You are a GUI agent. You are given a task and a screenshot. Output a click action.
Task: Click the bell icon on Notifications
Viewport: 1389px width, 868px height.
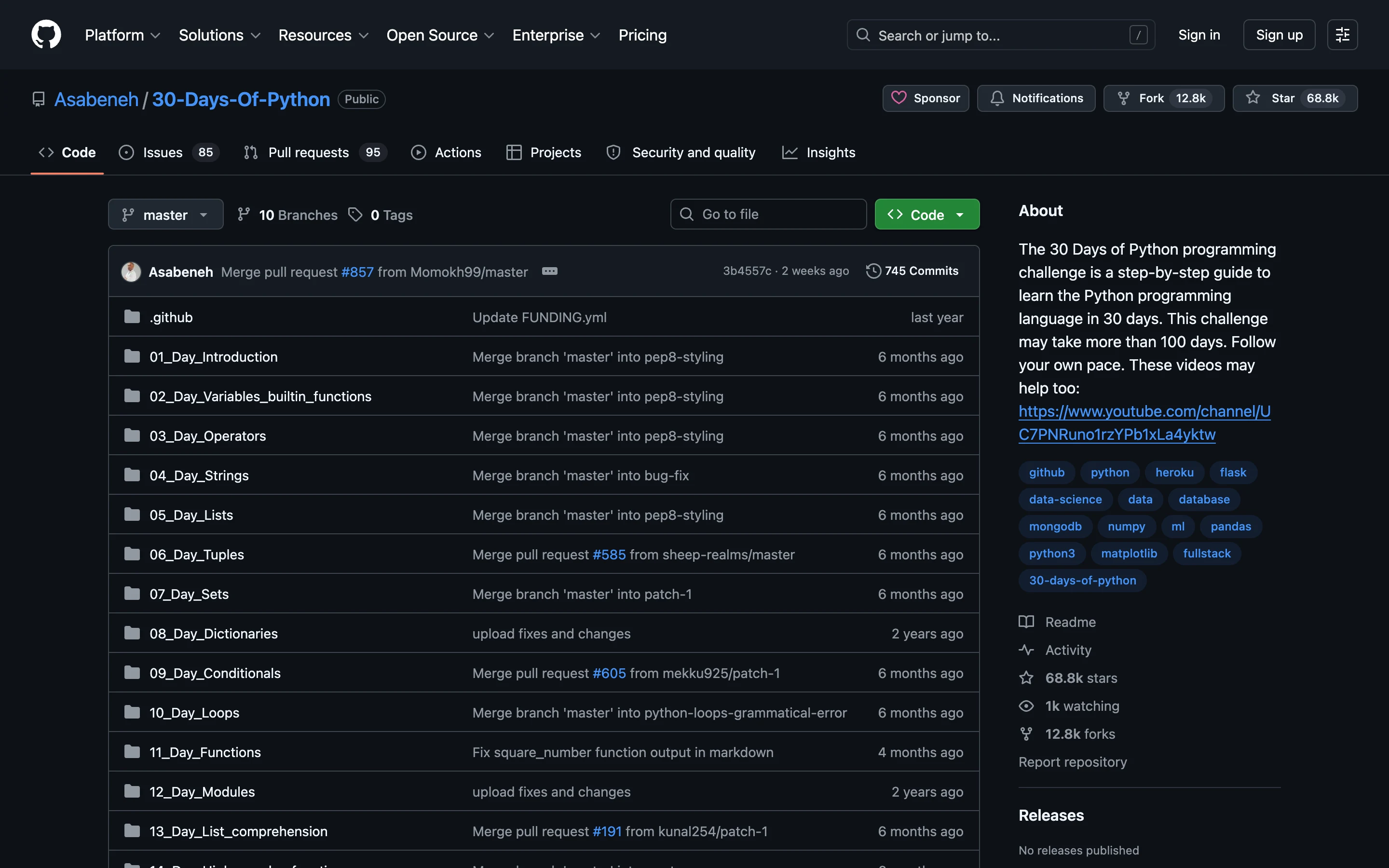coord(997,98)
